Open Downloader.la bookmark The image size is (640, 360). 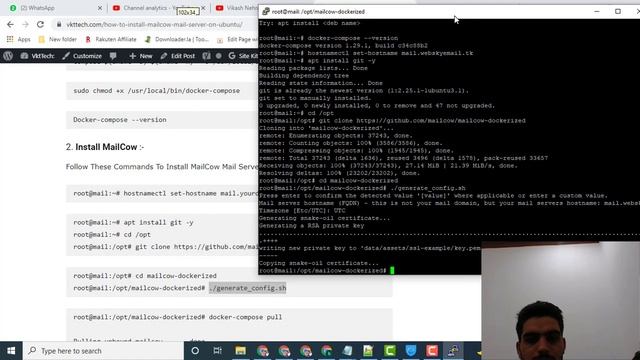tap(177, 39)
